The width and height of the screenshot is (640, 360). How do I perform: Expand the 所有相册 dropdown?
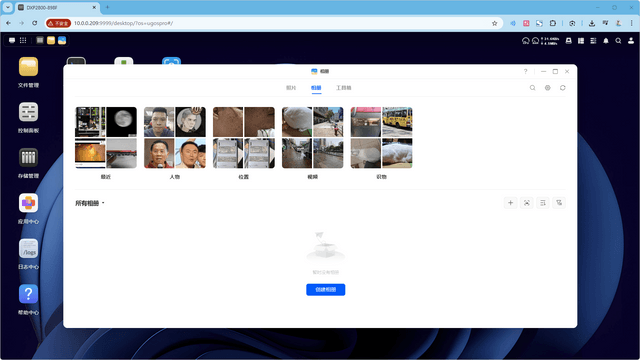(x=90, y=203)
